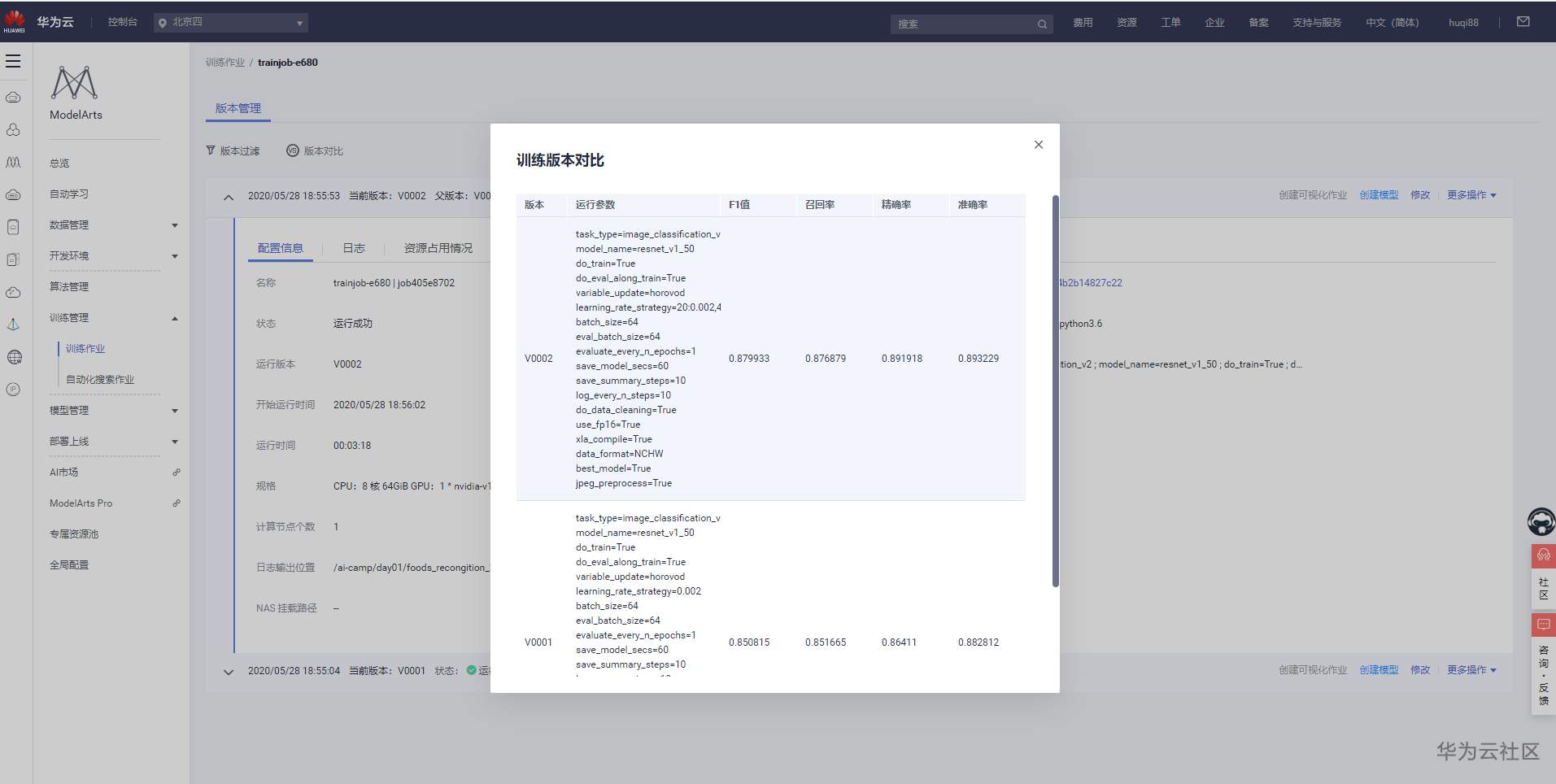
Task: Expand 开发环境 menu arrow
Action: pos(175,256)
